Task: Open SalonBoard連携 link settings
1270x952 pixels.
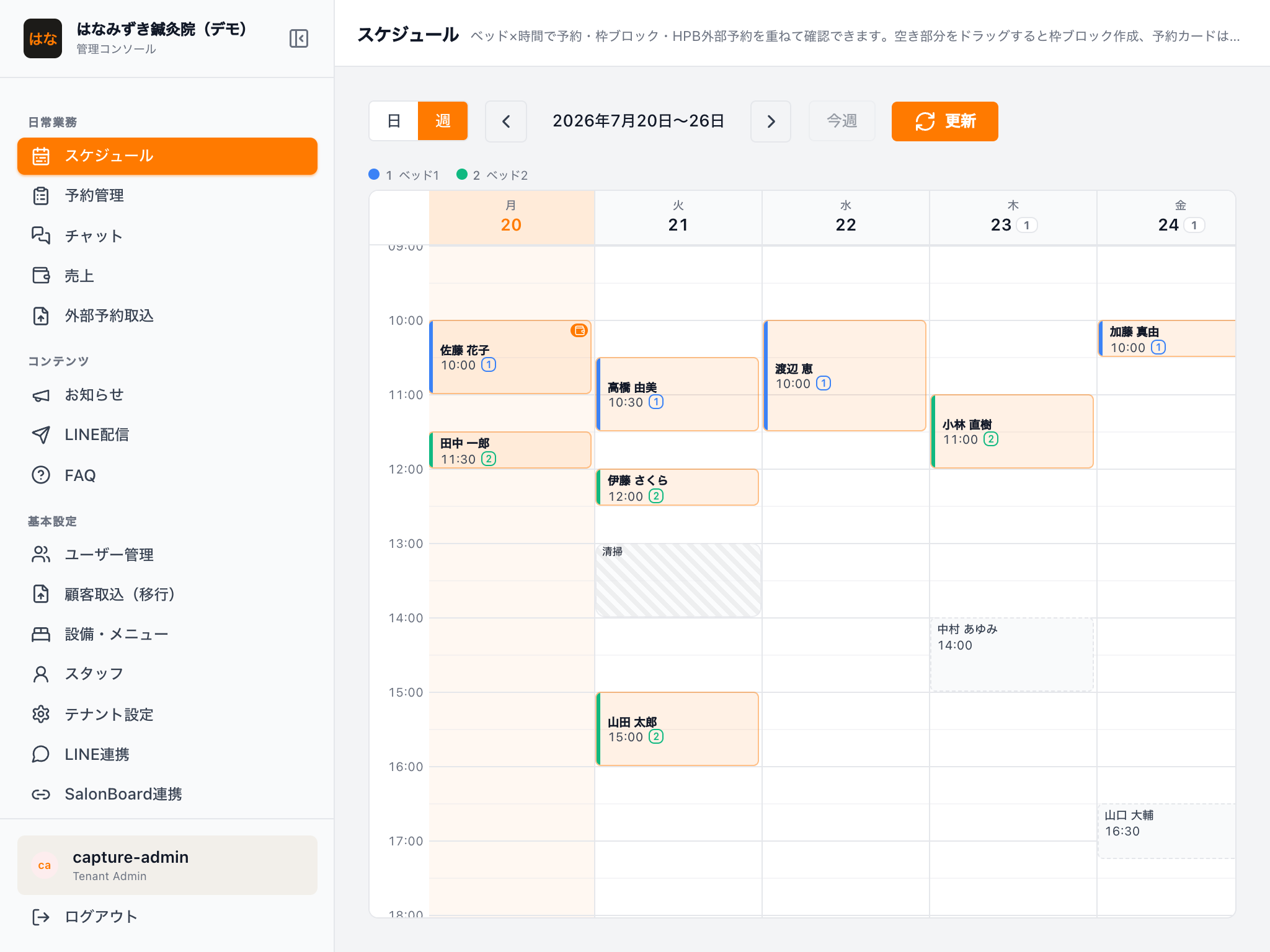Action: tap(167, 794)
